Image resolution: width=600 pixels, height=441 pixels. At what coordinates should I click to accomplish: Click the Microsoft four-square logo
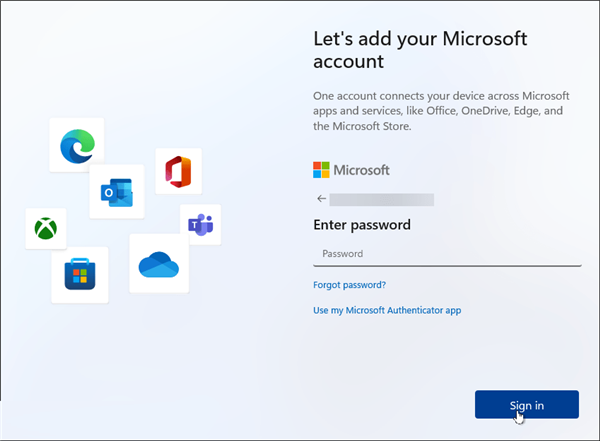321,170
